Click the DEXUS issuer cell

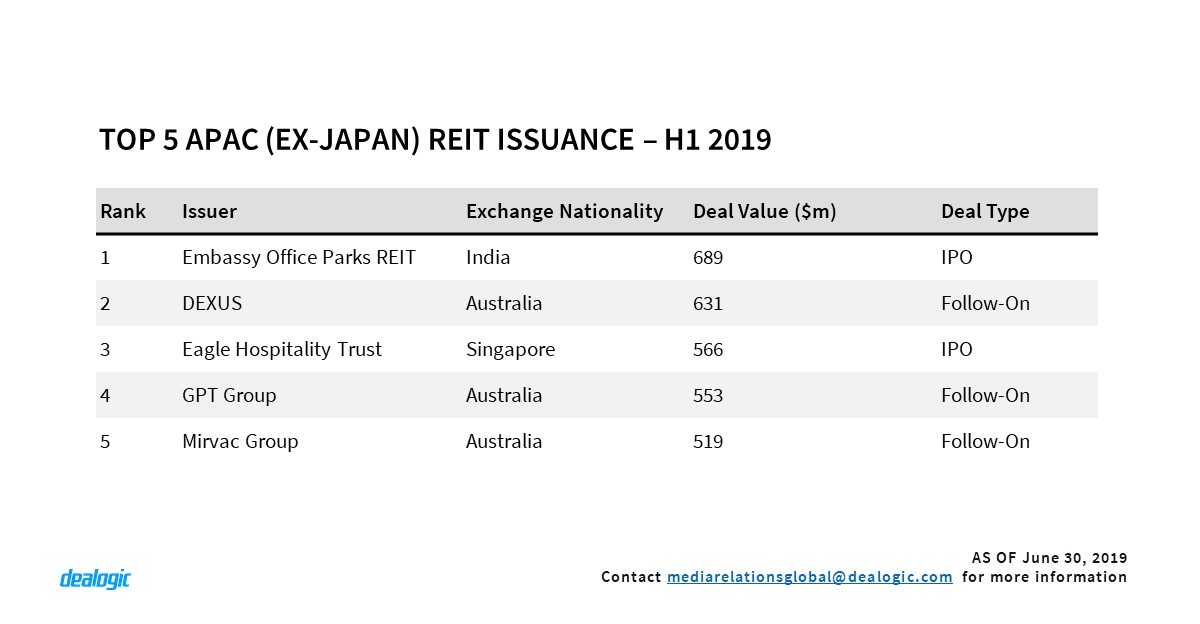pyautogui.click(x=212, y=304)
